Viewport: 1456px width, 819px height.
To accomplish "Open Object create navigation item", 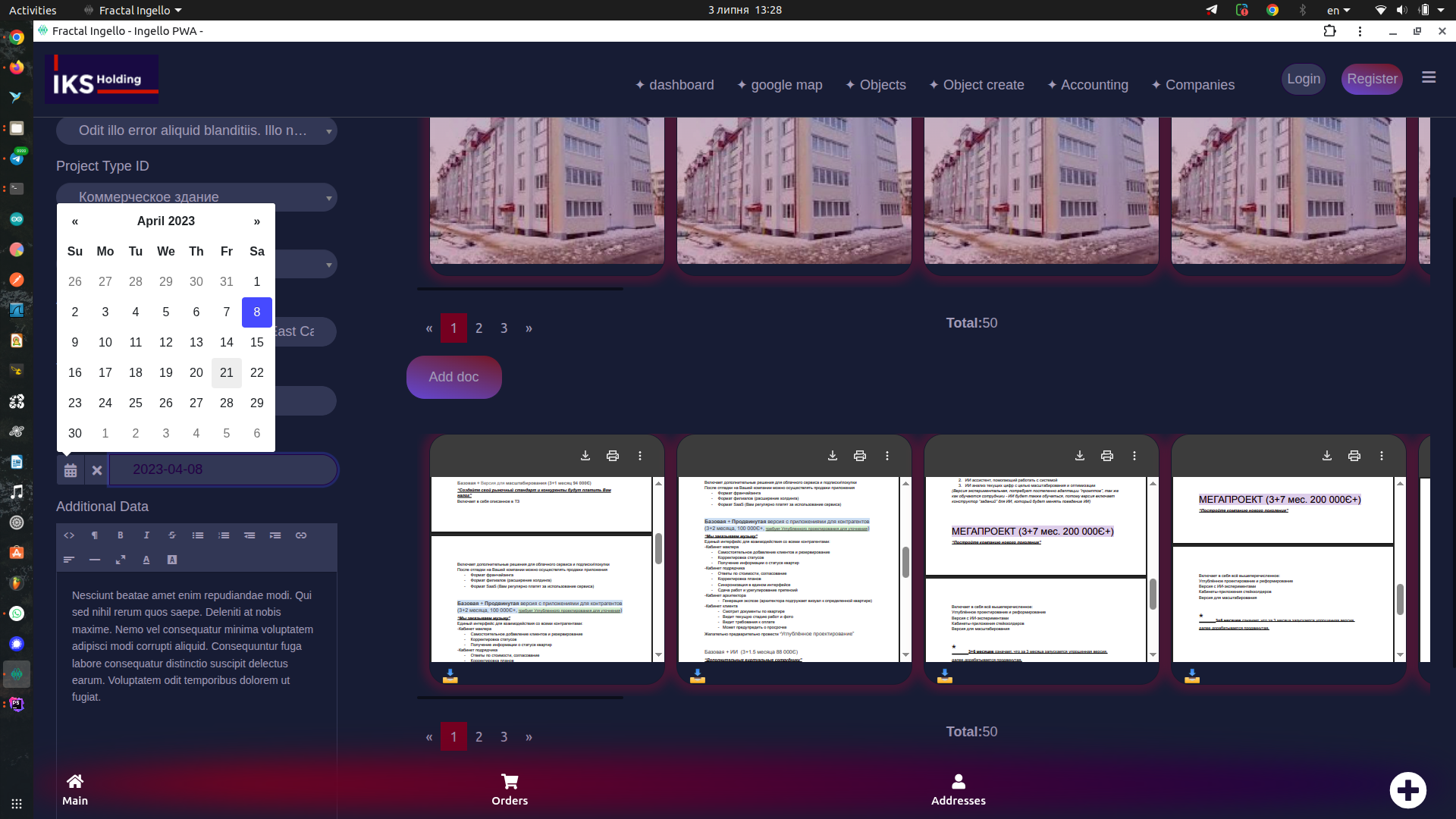I will point(977,85).
